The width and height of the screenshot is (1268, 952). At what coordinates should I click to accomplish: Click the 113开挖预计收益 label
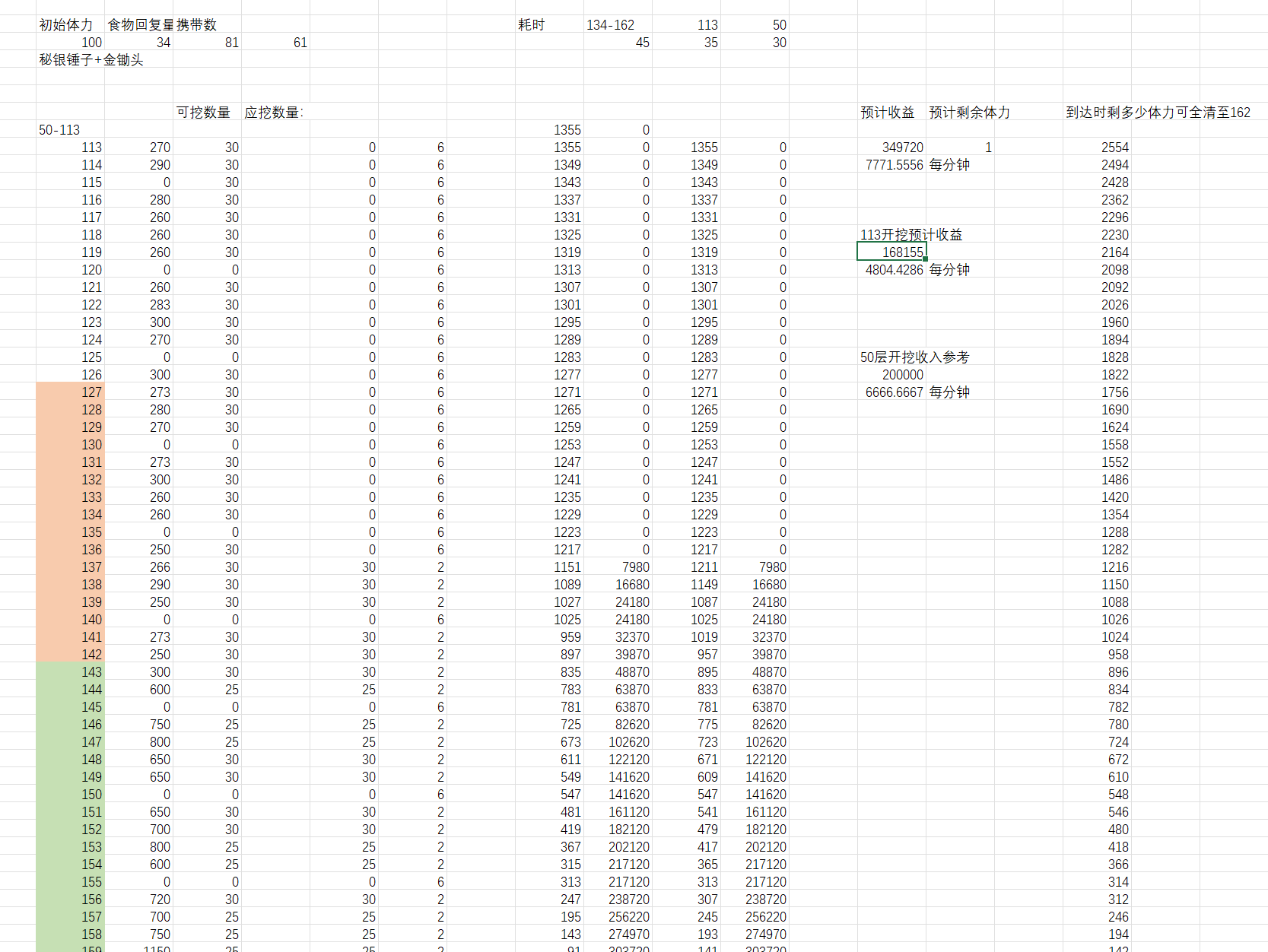point(911,234)
